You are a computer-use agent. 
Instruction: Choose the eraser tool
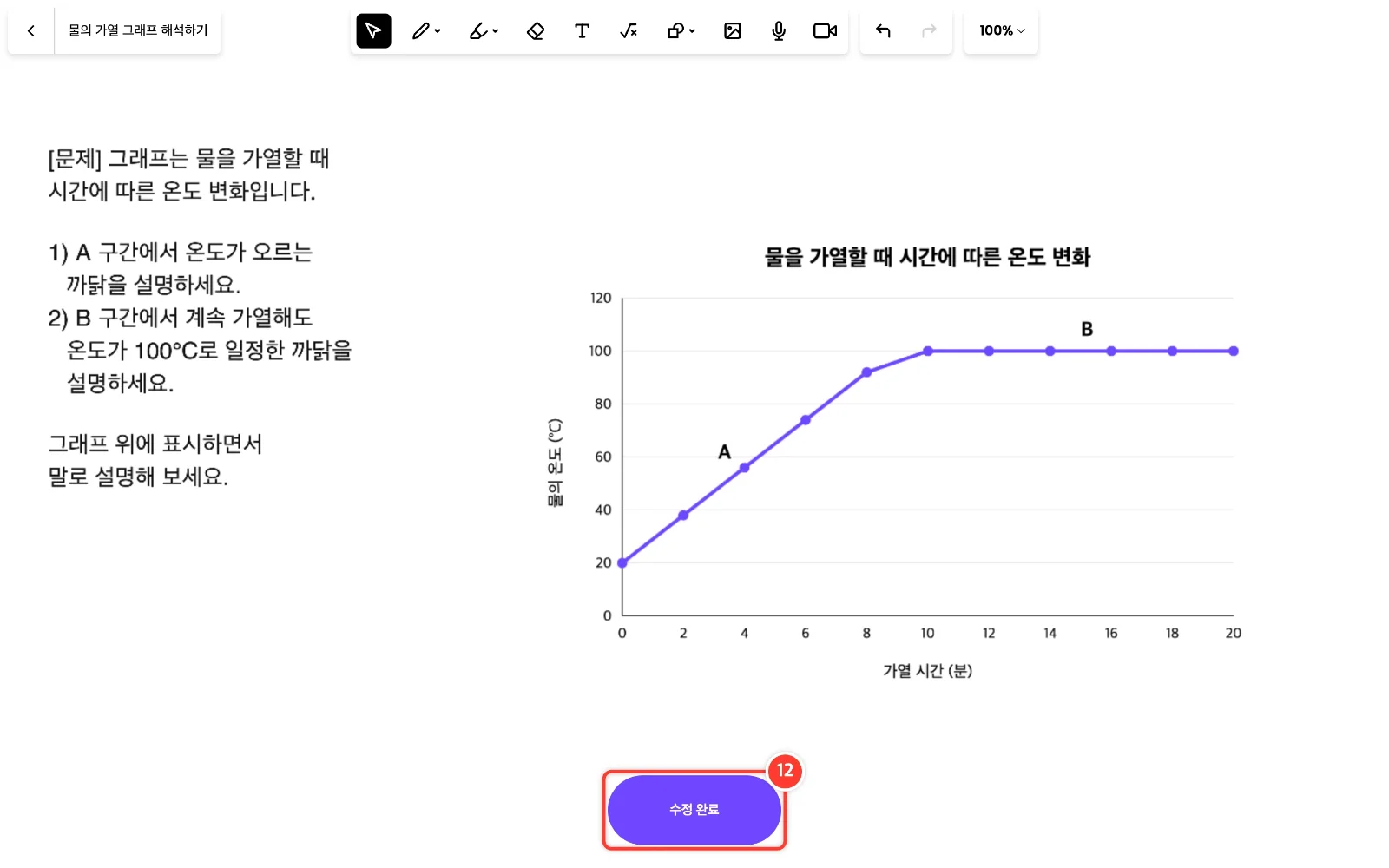[x=536, y=31]
